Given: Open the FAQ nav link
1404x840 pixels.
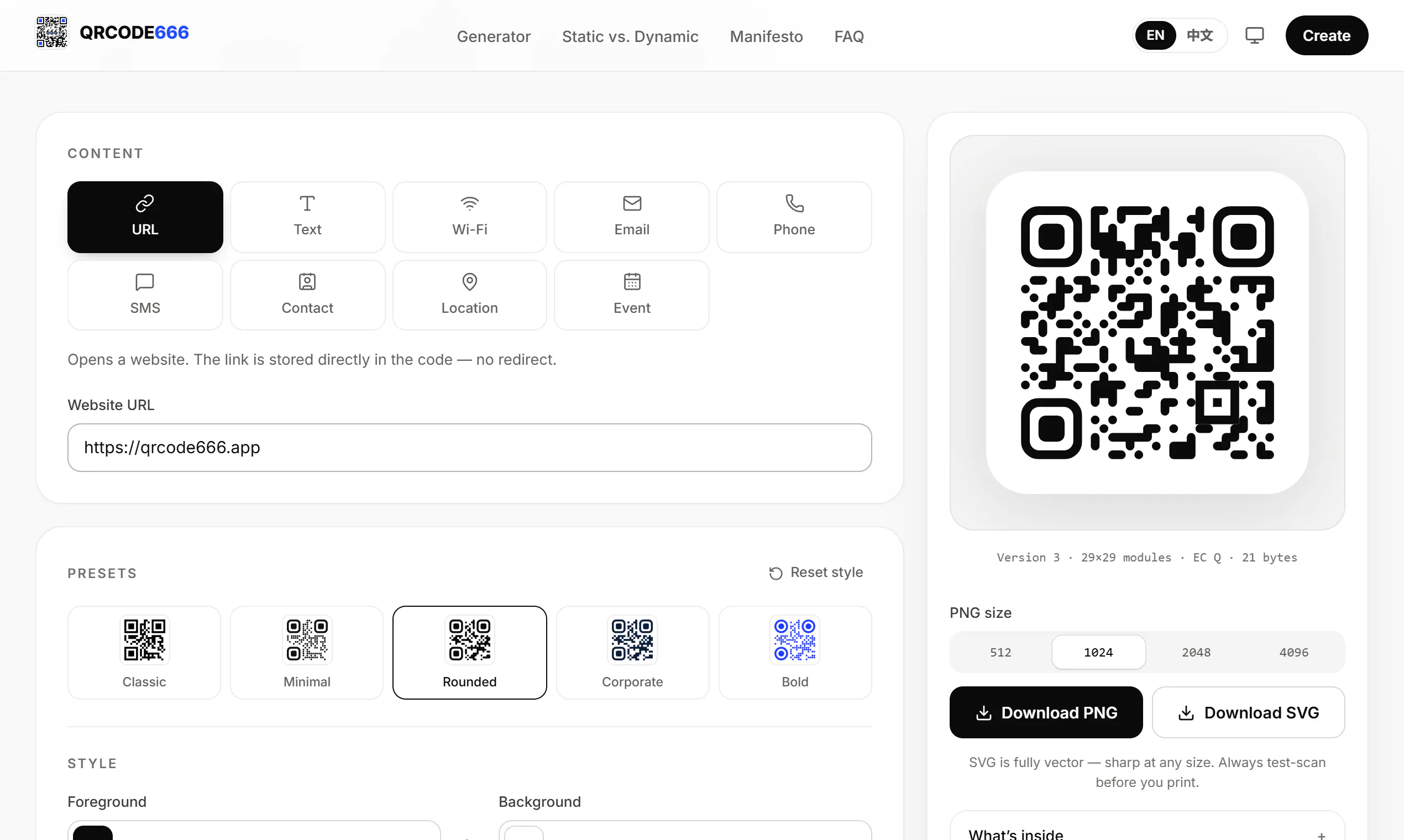Looking at the screenshot, I should tap(848, 36).
